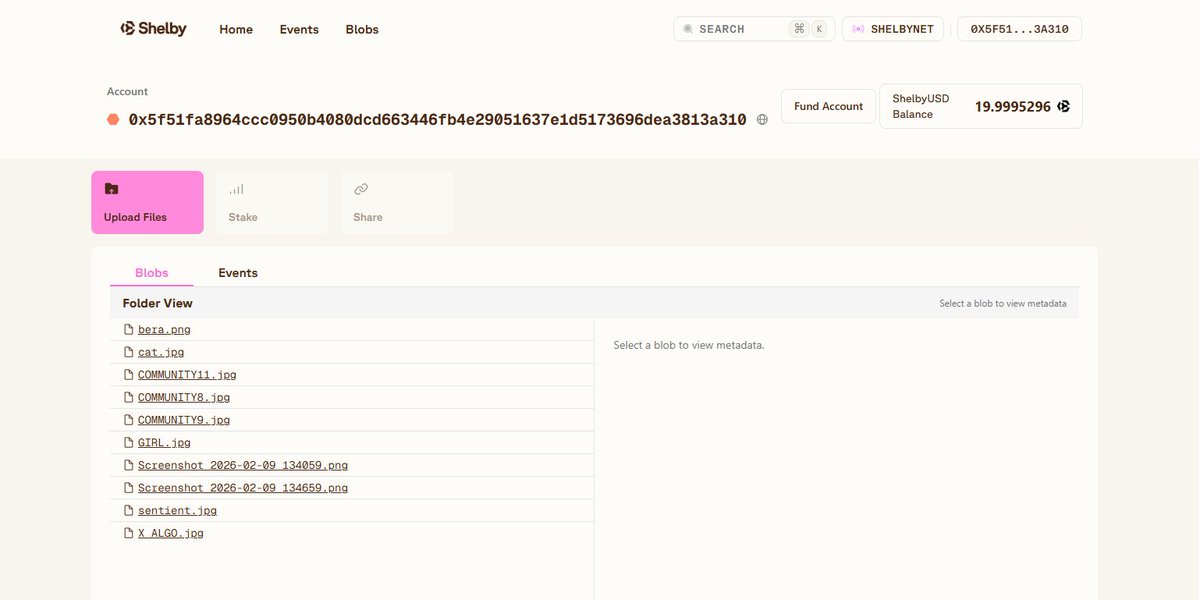Select COMMUNITY8.jpg
The image size is (1200, 600).
coord(184,397)
